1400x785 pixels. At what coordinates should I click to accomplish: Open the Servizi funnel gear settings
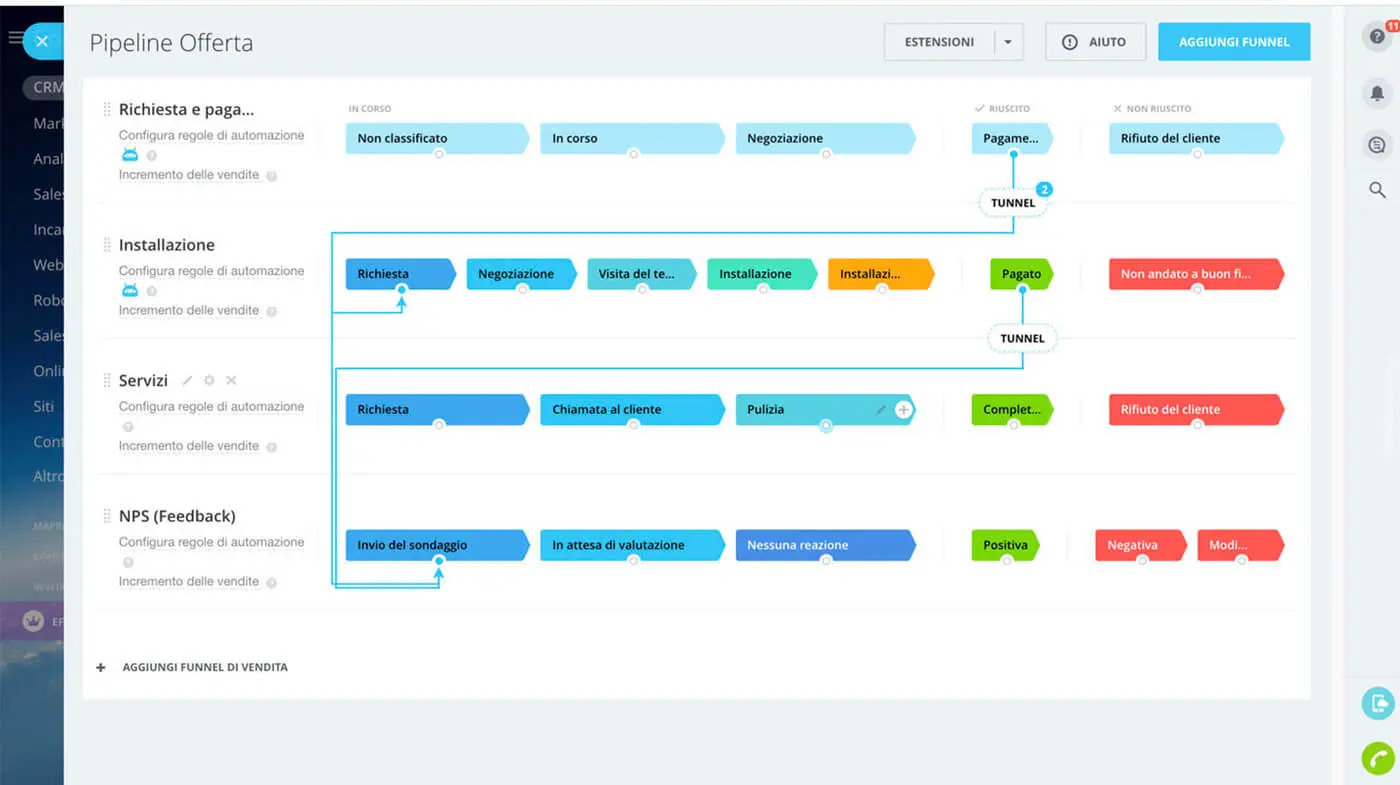tap(209, 381)
